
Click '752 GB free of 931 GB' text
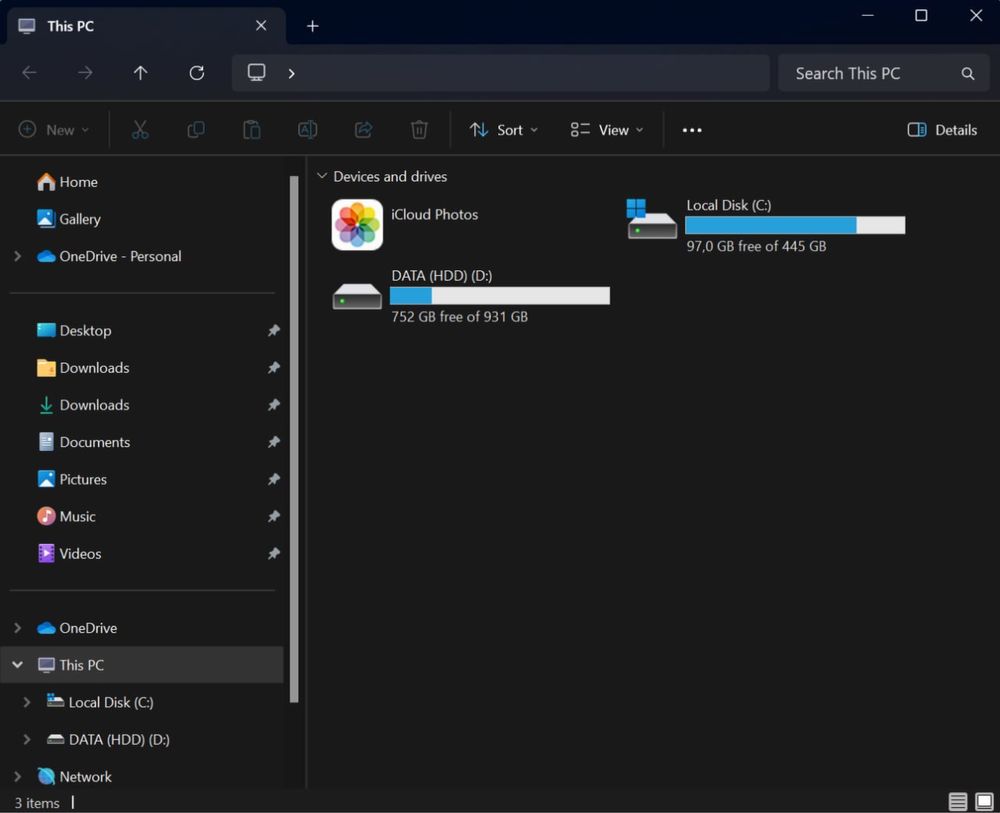(459, 316)
